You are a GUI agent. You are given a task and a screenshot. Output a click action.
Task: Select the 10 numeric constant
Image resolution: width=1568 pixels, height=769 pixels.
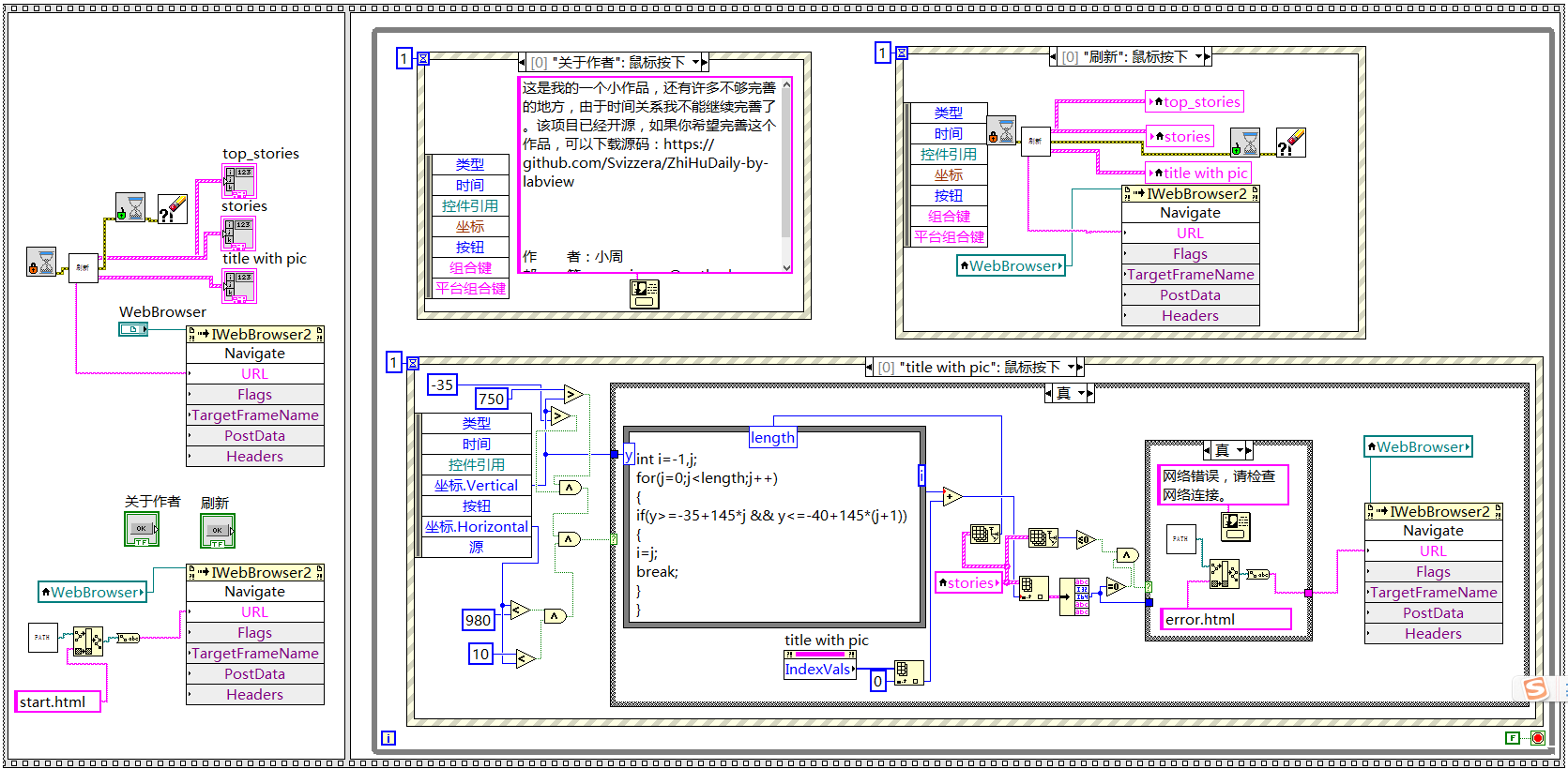coord(480,654)
